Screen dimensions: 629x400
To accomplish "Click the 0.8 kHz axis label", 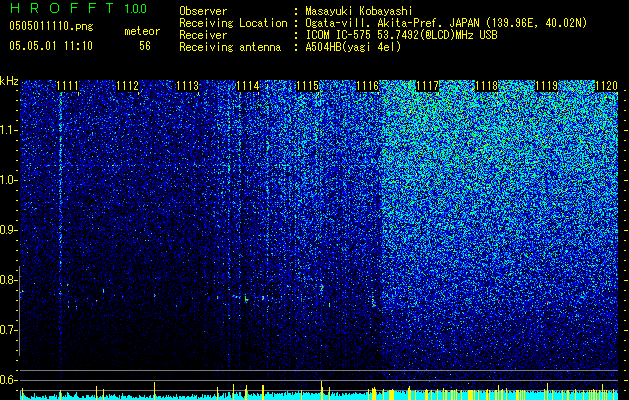I will pos(9,280).
